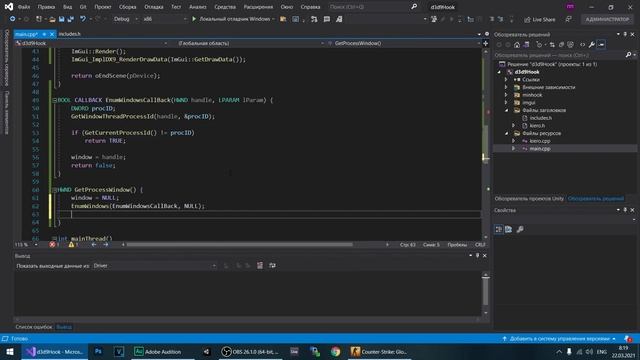Image resolution: width=640 pixels, height=360 pixels.
Task: Open Chrome from the taskbar
Action: coord(336,352)
